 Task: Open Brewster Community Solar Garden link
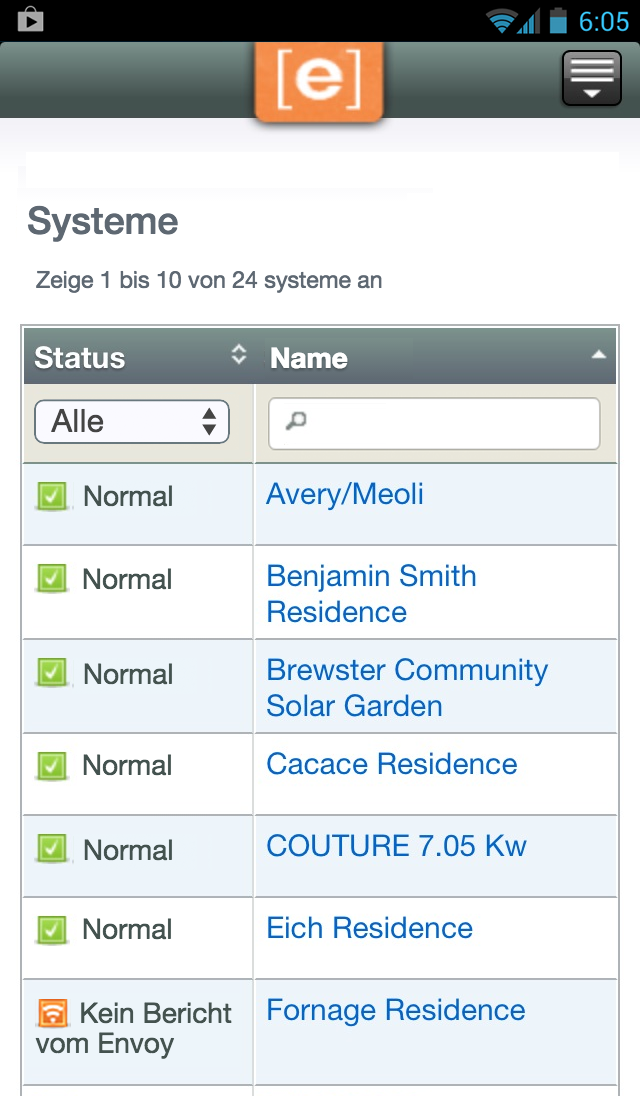pyautogui.click(x=407, y=688)
